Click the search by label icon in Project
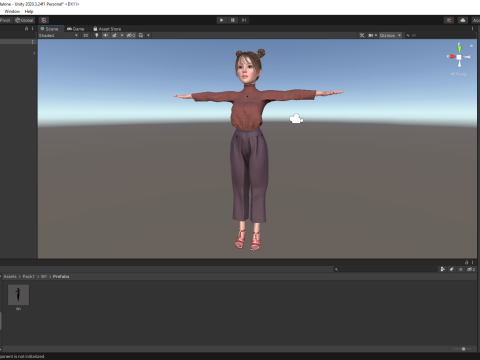Screen dimensions: 480x360 point(452,269)
